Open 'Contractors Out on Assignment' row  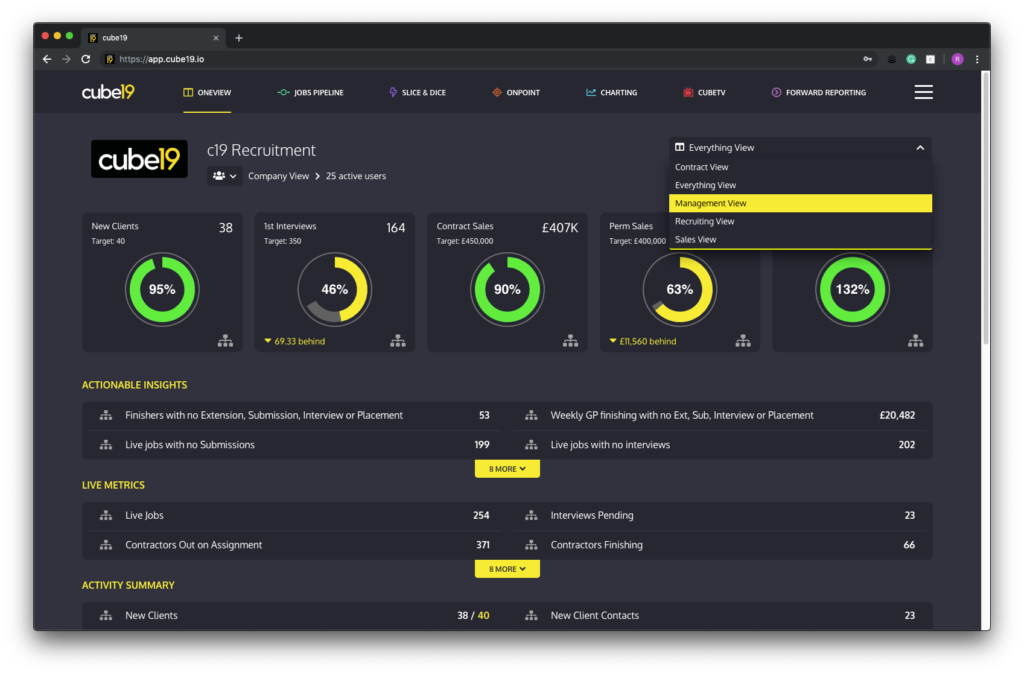295,545
